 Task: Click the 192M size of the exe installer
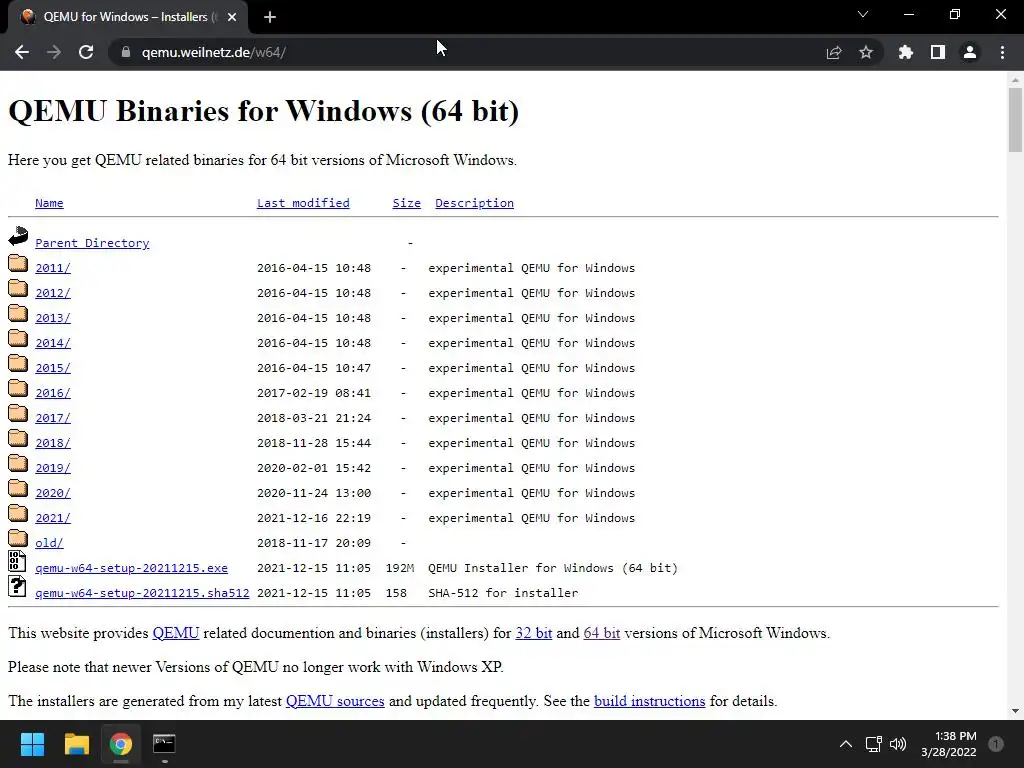400,568
